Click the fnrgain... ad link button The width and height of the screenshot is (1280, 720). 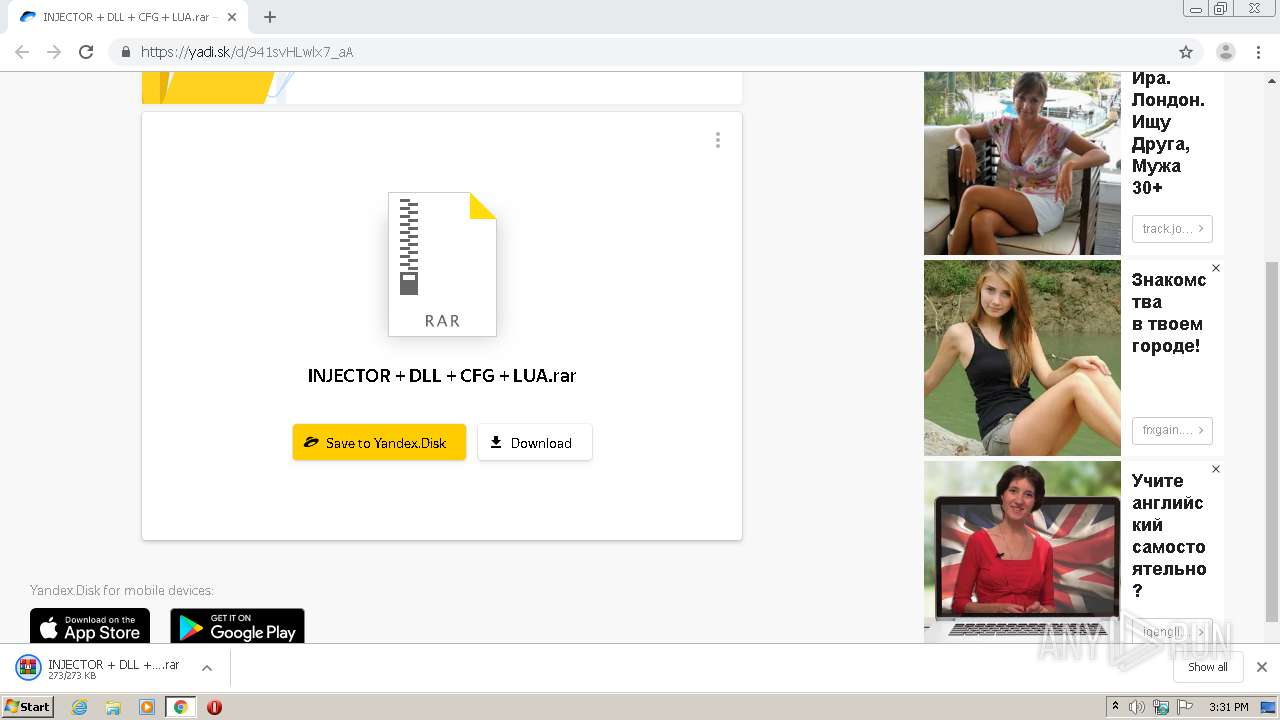[1172, 430]
